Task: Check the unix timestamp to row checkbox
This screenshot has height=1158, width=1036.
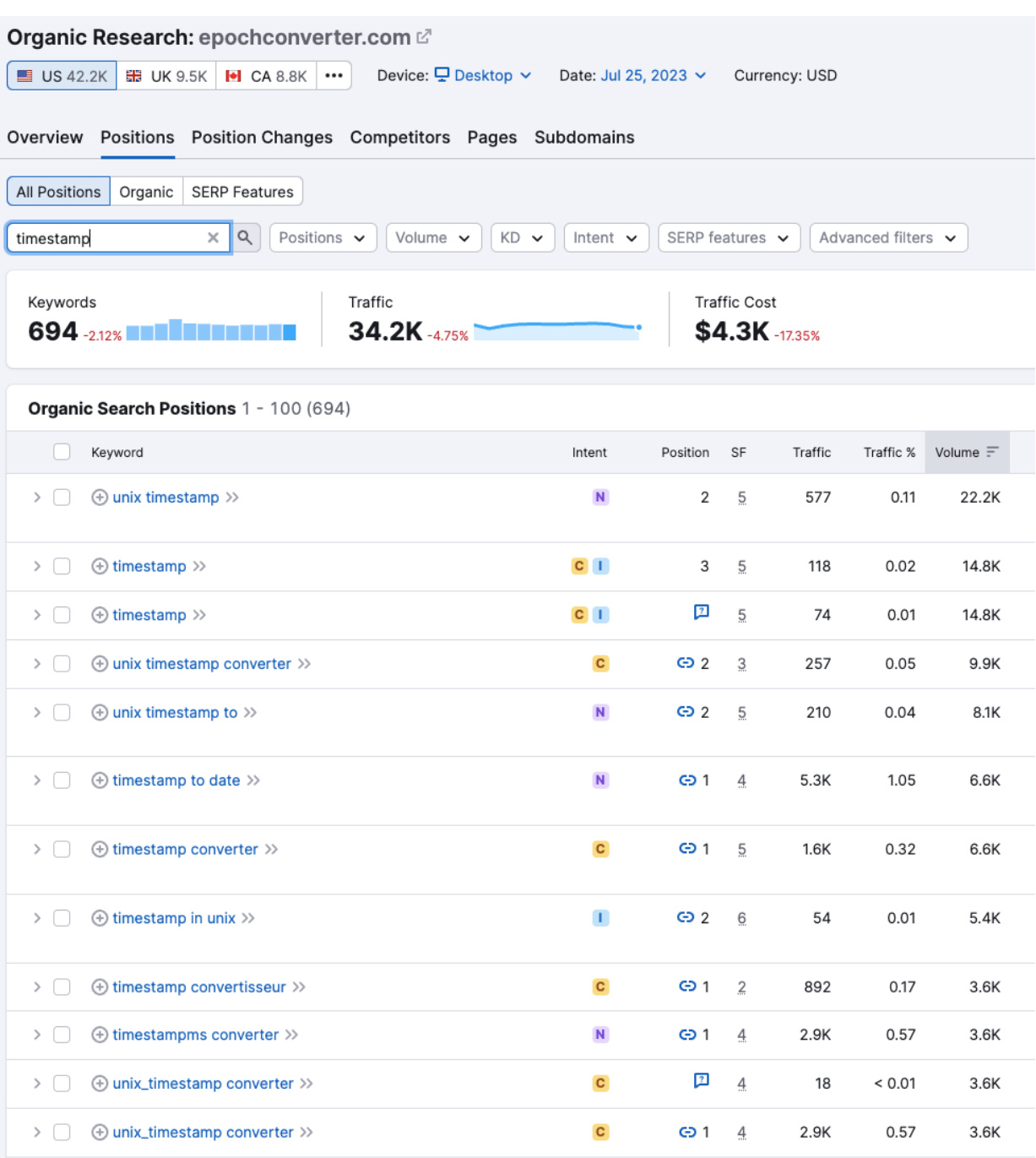Action: (x=62, y=713)
